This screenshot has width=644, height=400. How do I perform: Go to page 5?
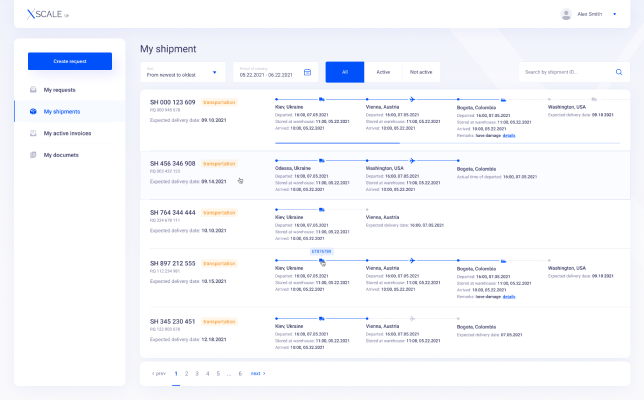(218, 374)
